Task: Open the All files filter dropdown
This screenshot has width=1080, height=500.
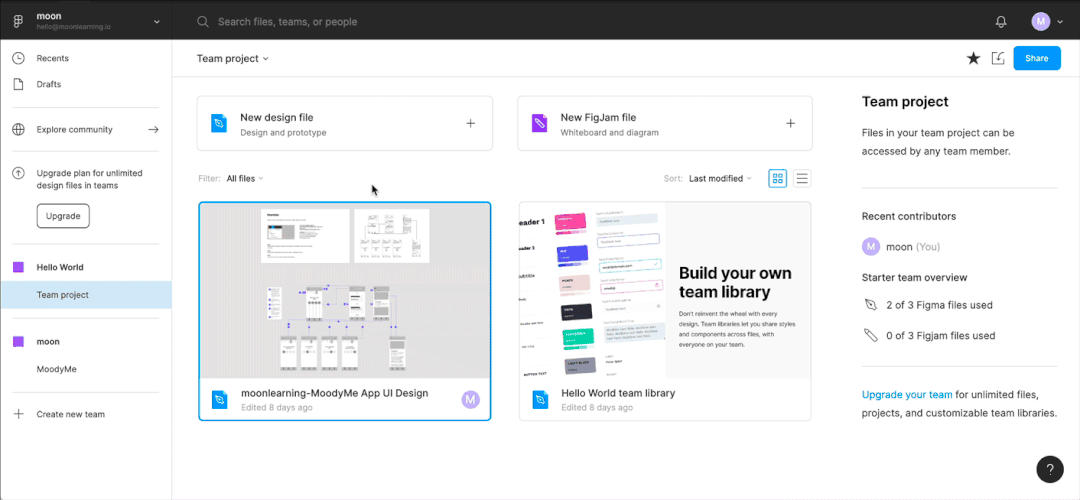Action: pos(245,179)
